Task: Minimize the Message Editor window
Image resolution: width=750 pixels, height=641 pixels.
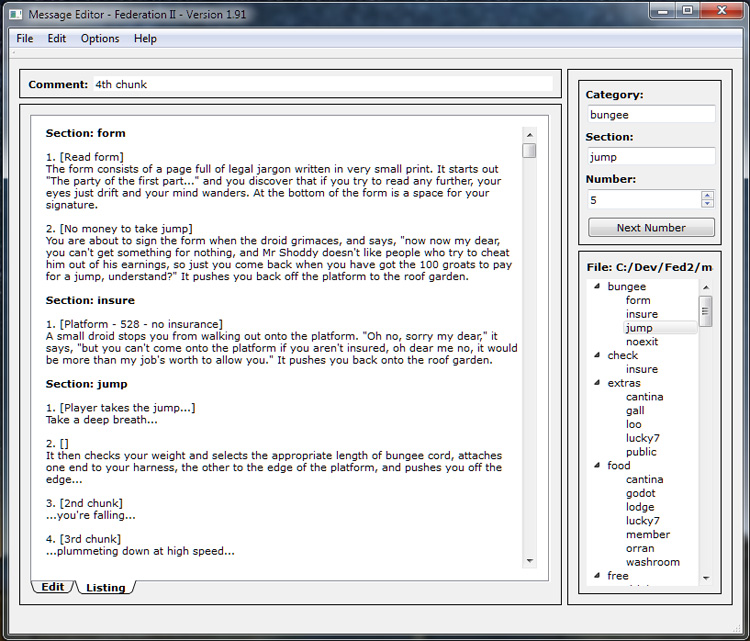Action: coord(663,11)
